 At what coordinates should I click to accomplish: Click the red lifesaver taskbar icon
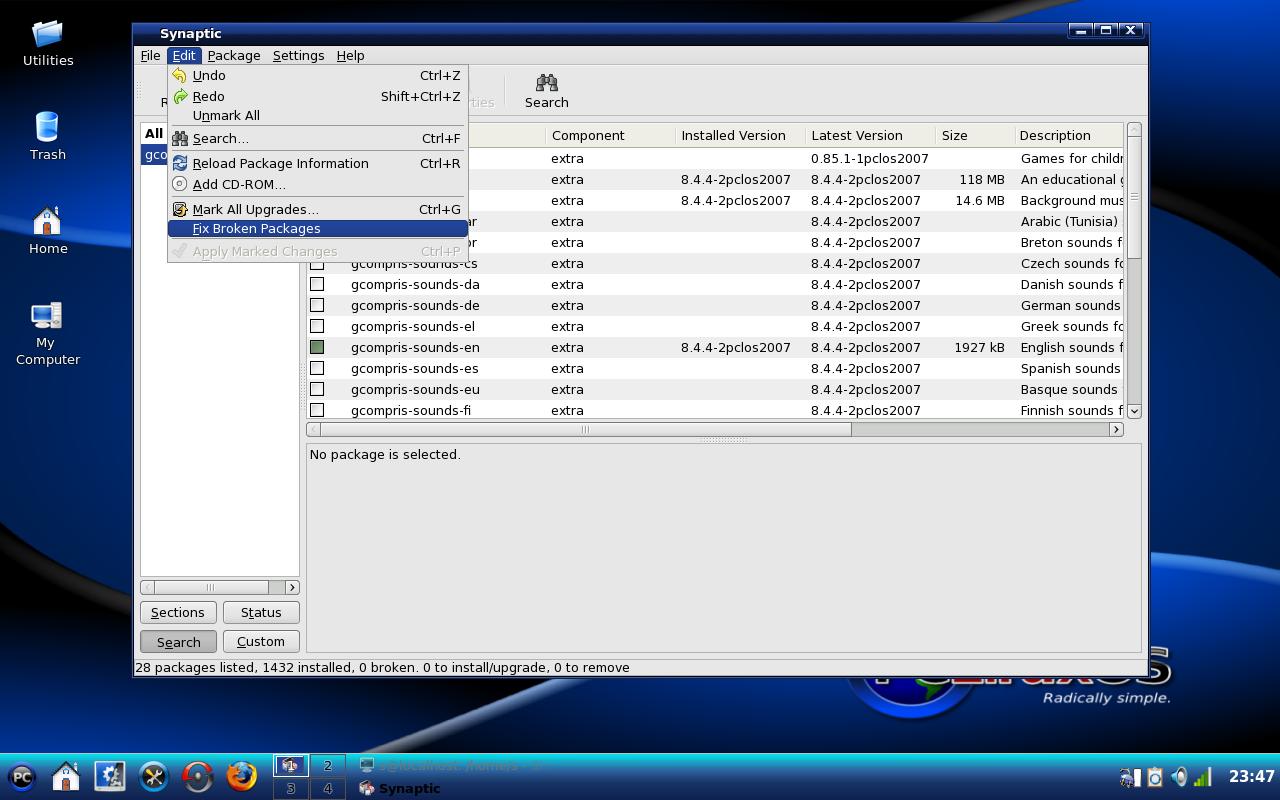[x=198, y=777]
